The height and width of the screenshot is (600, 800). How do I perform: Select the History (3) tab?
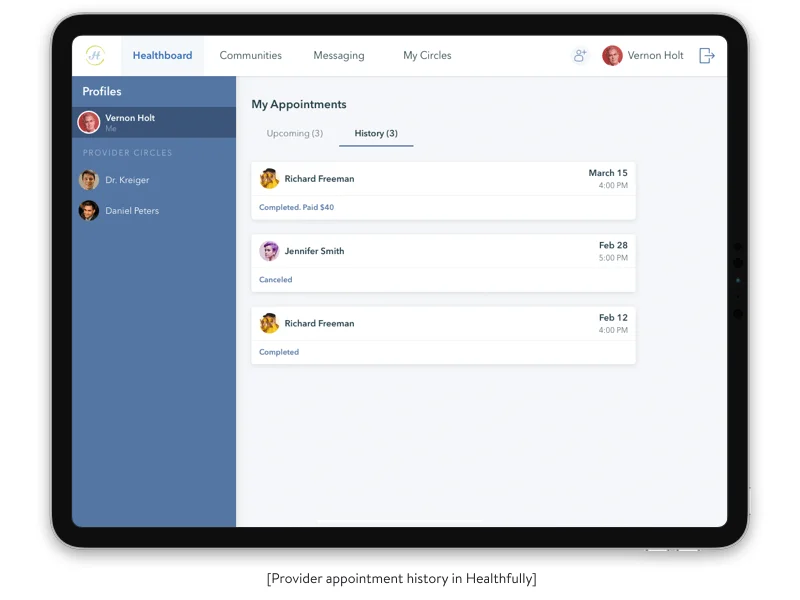click(x=376, y=134)
